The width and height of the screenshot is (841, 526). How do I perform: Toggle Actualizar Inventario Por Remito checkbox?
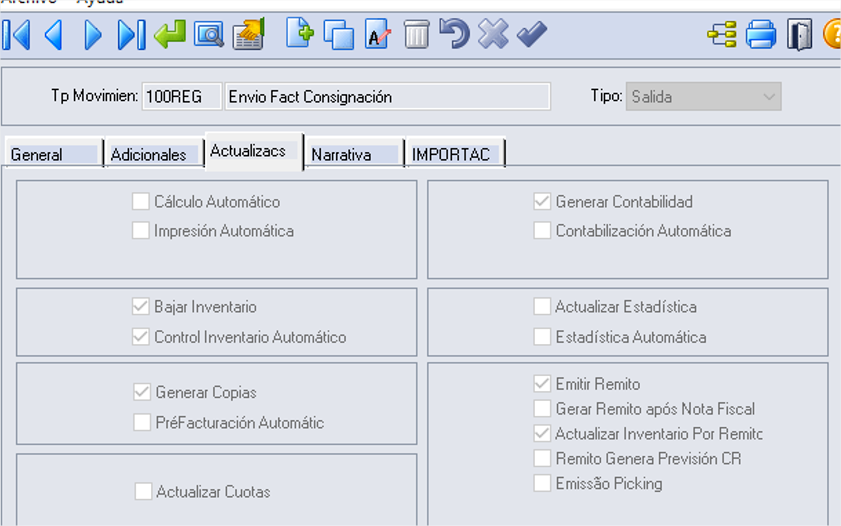(x=542, y=433)
